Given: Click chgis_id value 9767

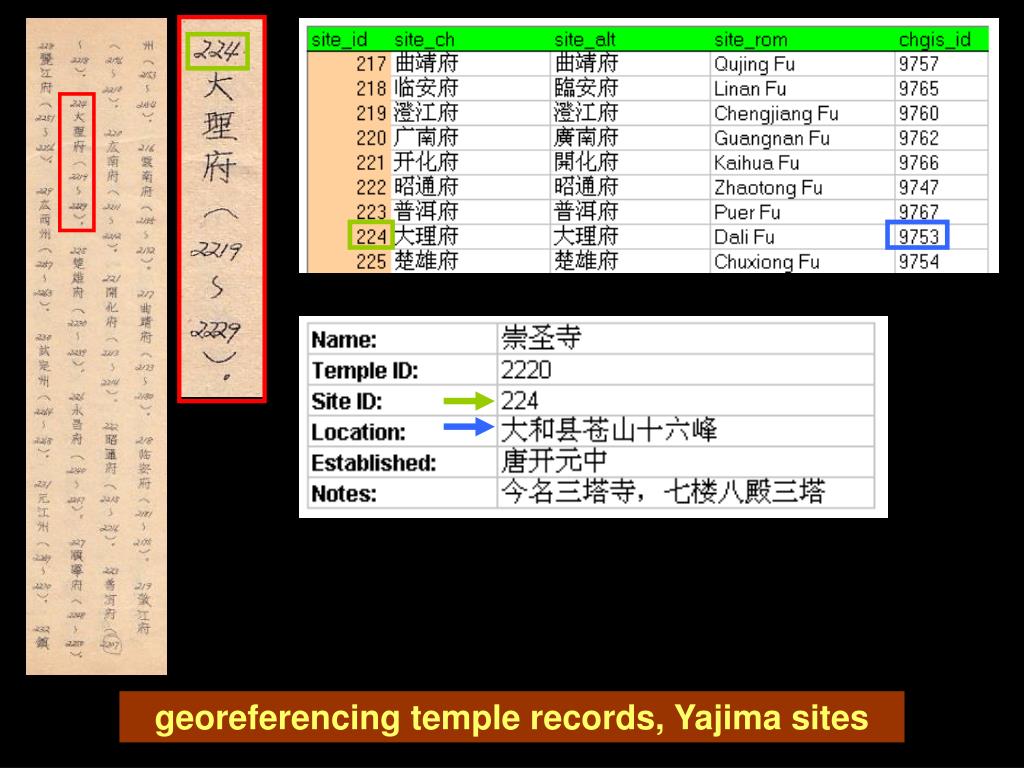Looking at the screenshot, I should point(918,212).
